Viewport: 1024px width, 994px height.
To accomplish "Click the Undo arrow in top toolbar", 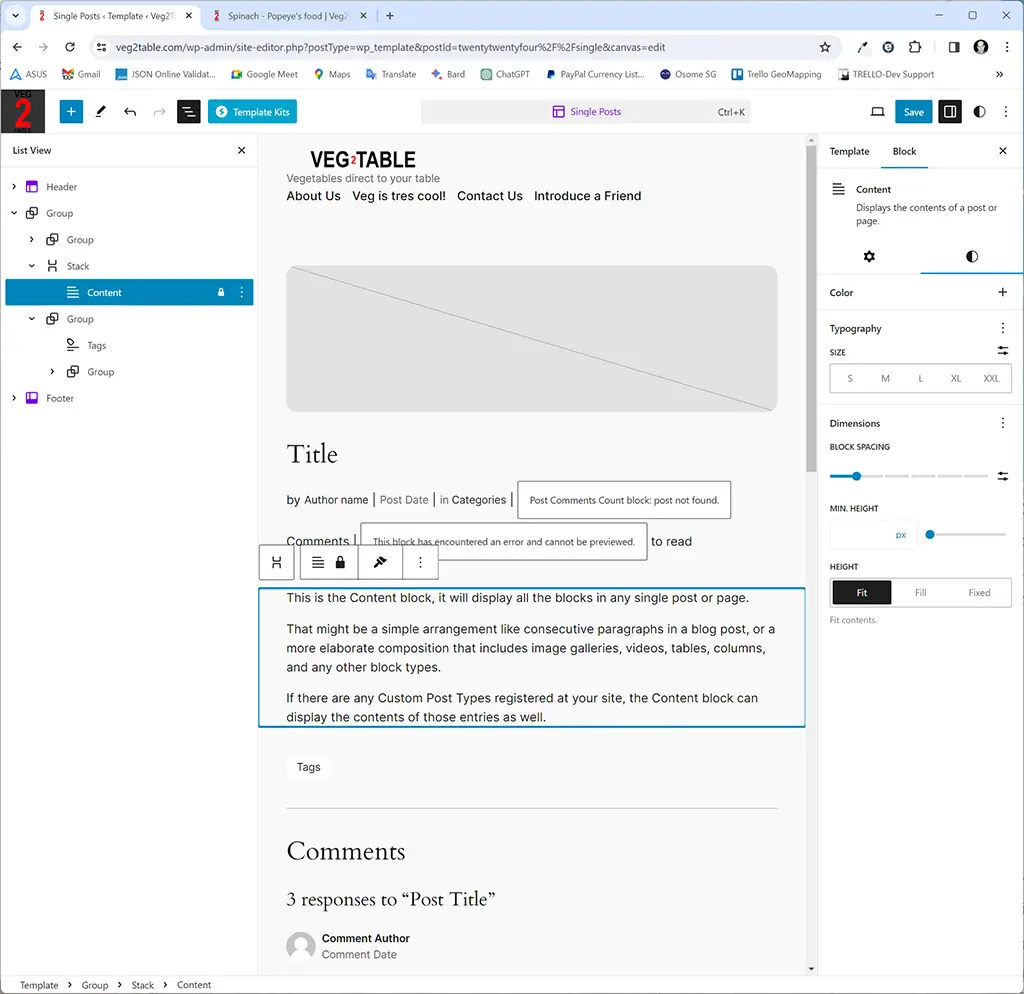I will click(x=130, y=112).
